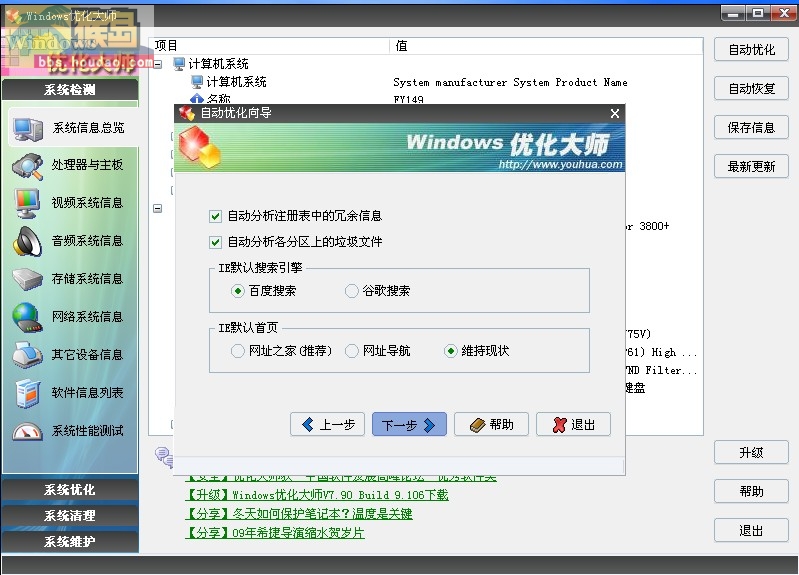Click the 项目 column header
Screen dimensions: 799x575
(270, 46)
